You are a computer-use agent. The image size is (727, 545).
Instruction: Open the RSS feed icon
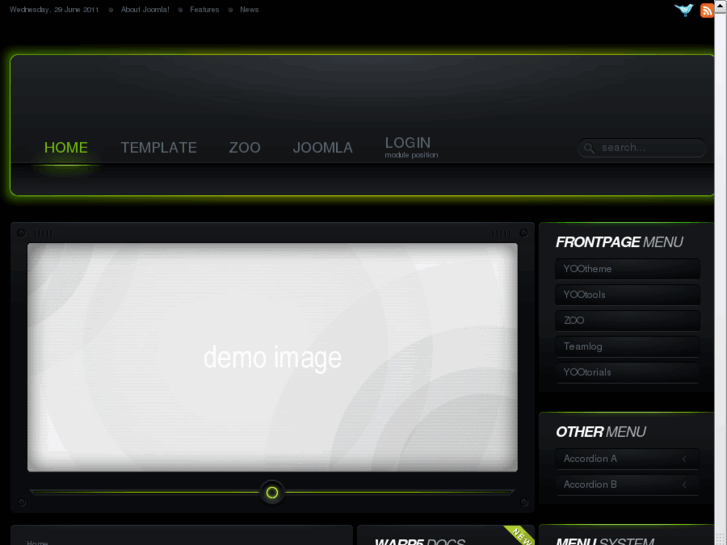(x=707, y=10)
